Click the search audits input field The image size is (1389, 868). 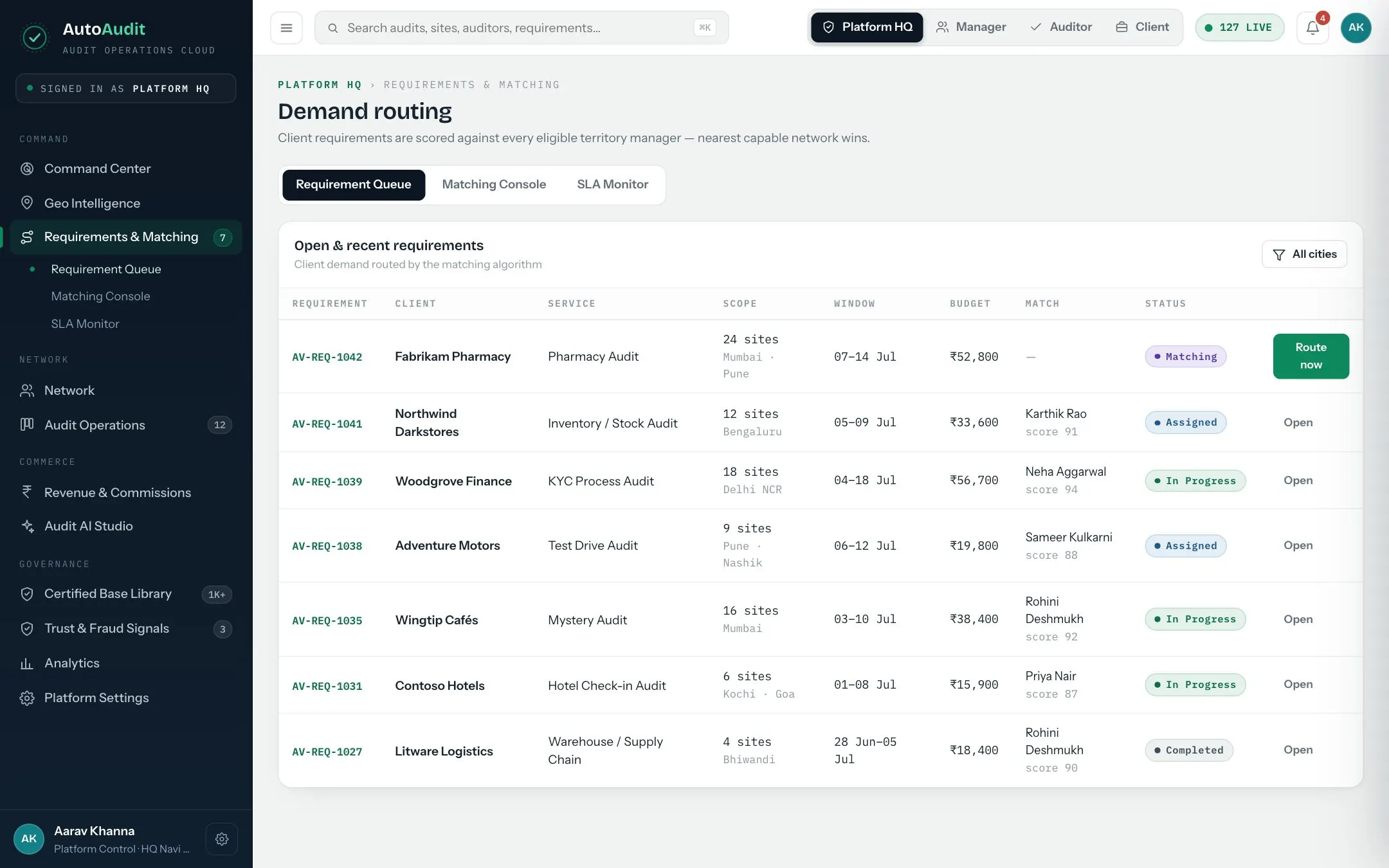(522, 28)
